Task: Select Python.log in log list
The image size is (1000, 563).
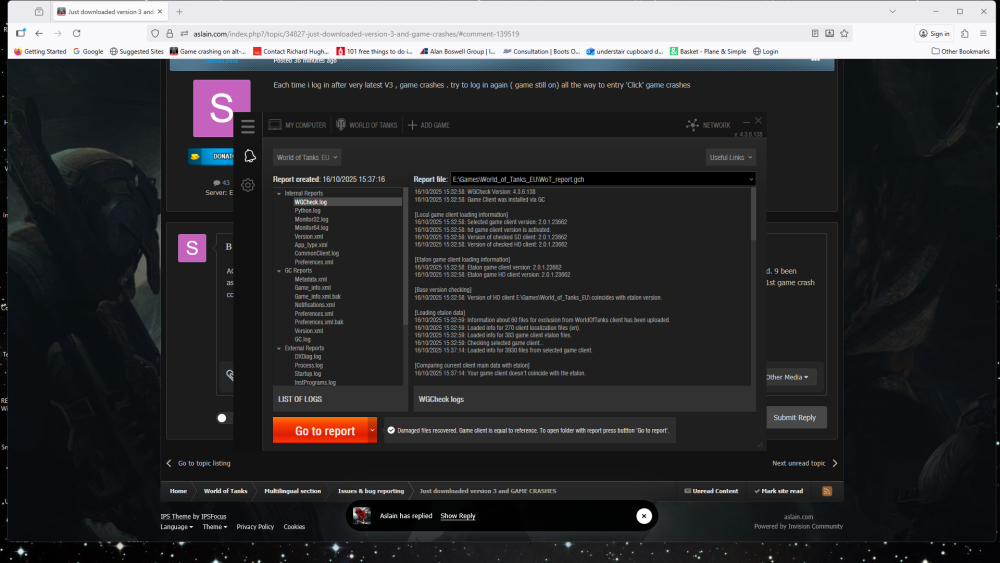Action: click(x=307, y=210)
